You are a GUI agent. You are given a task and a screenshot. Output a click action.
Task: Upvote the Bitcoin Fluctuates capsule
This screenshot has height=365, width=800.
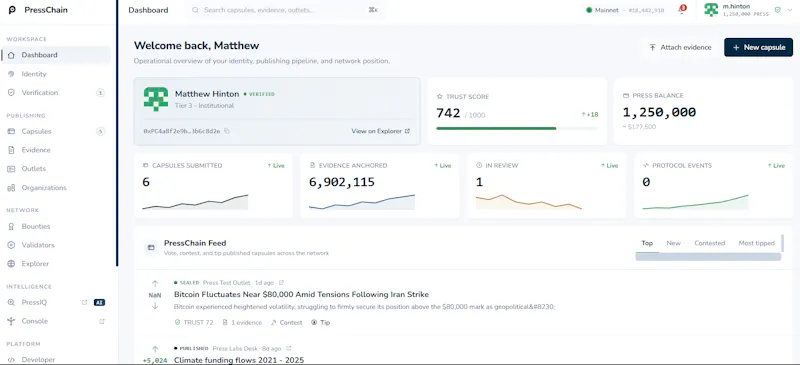click(155, 284)
